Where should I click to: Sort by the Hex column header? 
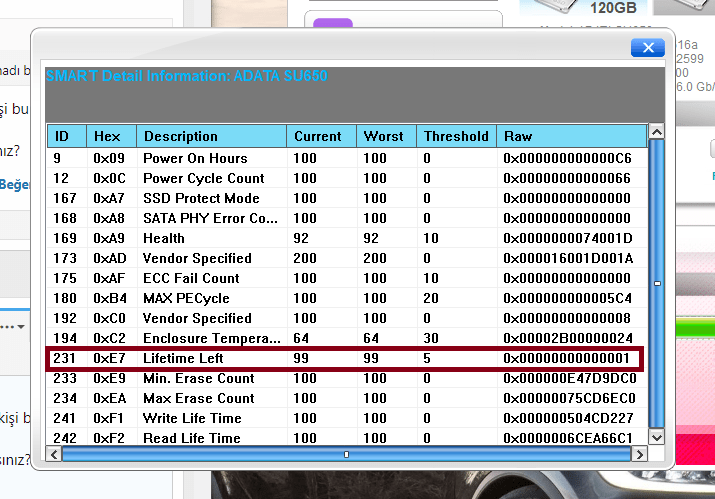click(x=111, y=136)
